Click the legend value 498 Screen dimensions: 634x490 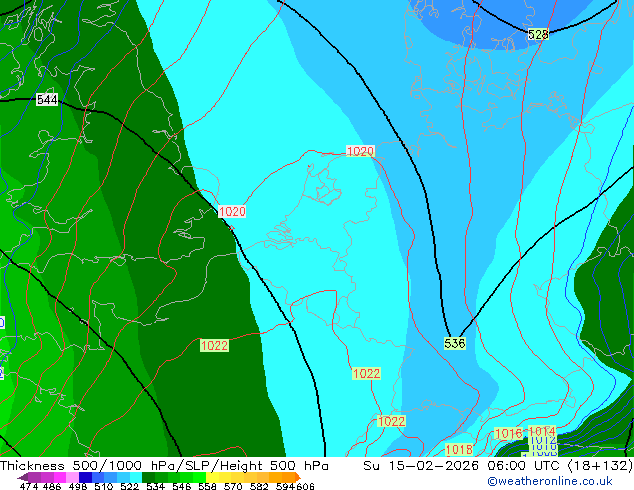[x=78, y=486]
